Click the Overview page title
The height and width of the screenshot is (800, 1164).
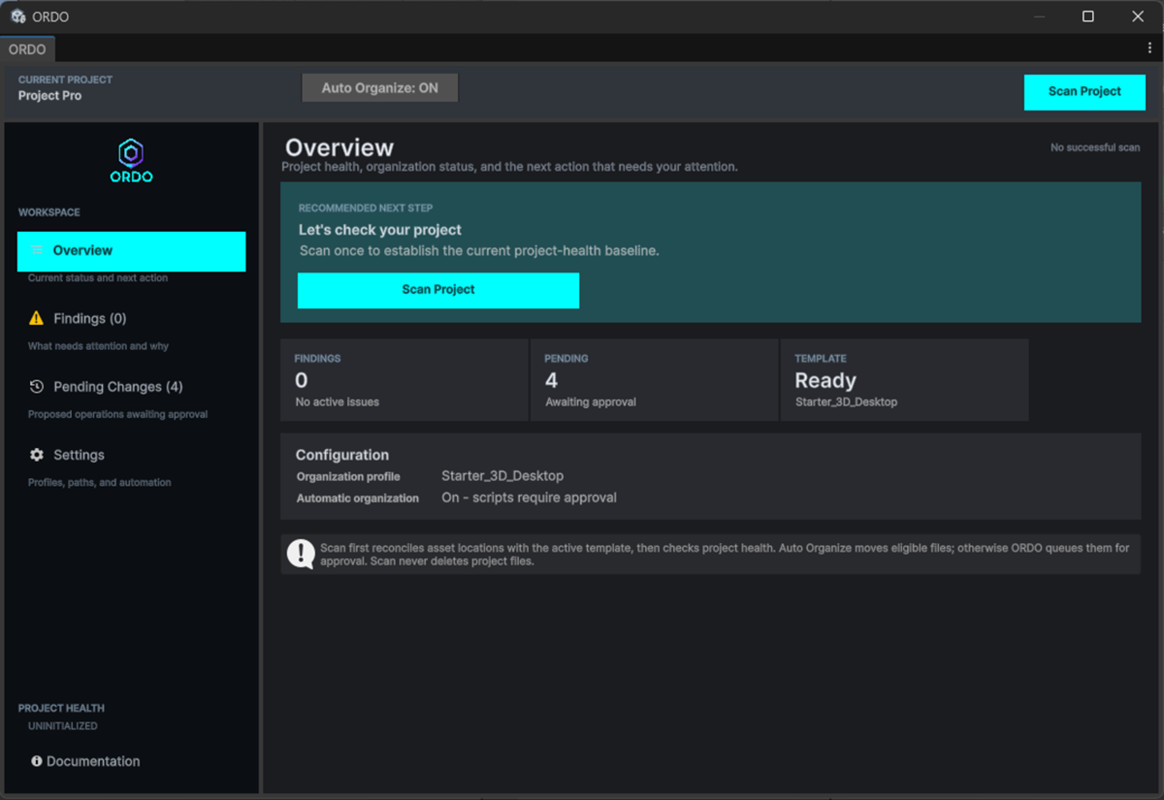pyautogui.click(x=339, y=147)
